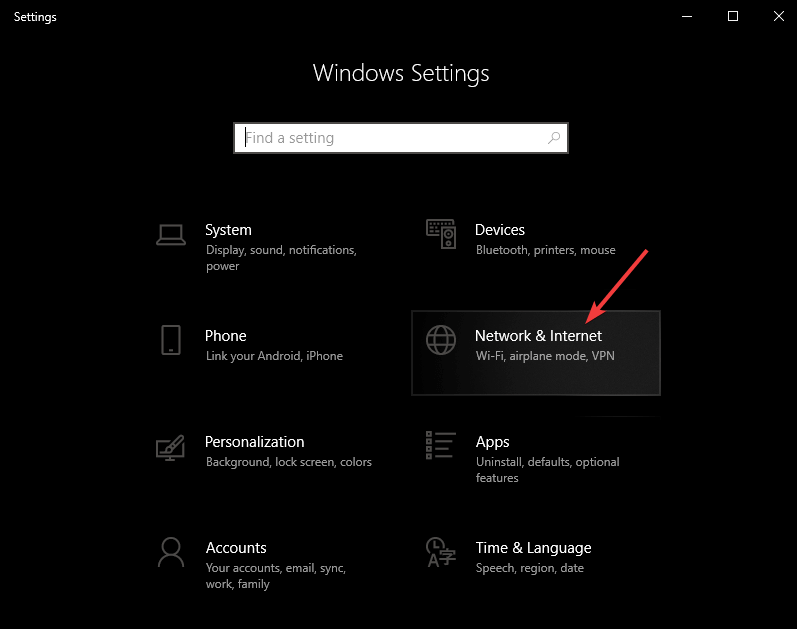
Task: Open the Network & Internet heading
Action: [538, 336]
